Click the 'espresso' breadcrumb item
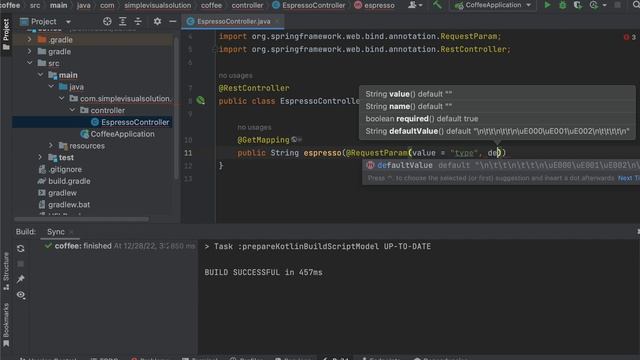640x360 pixels. (374, 5)
